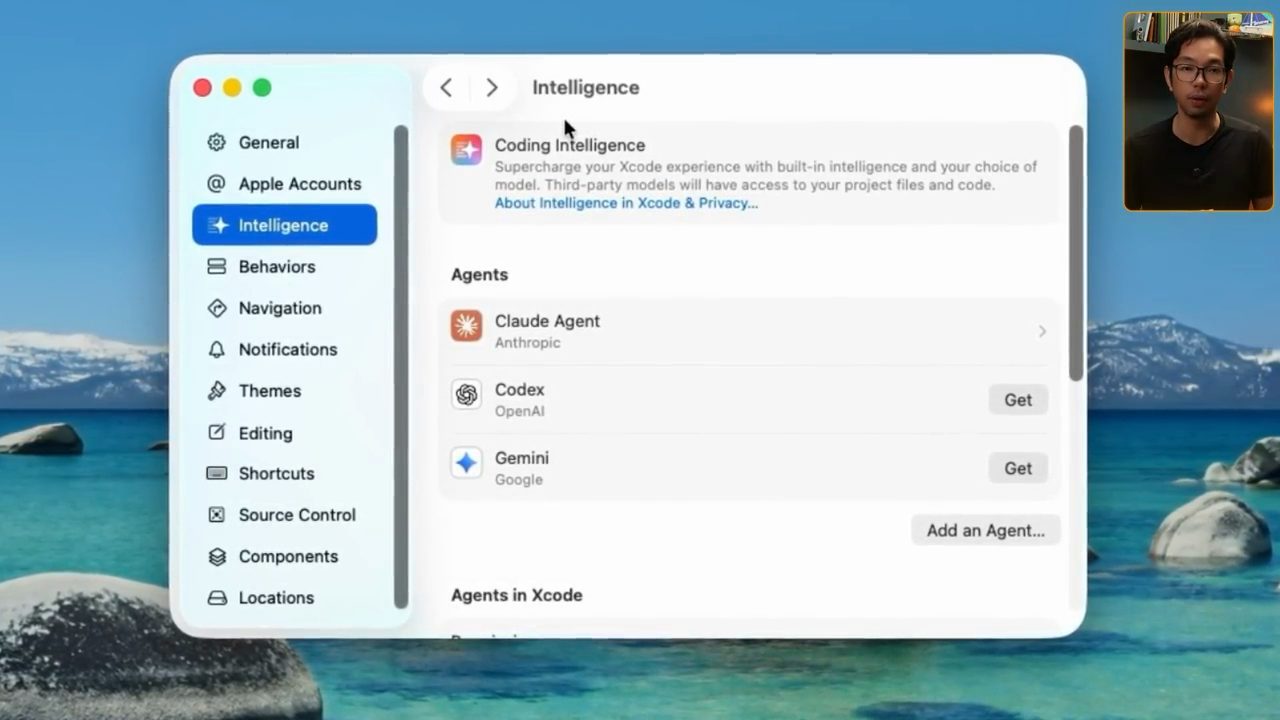Get the Gemini agent
Image resolution: width=1280 pixels, height=720 pixels.
[1018, 468]
